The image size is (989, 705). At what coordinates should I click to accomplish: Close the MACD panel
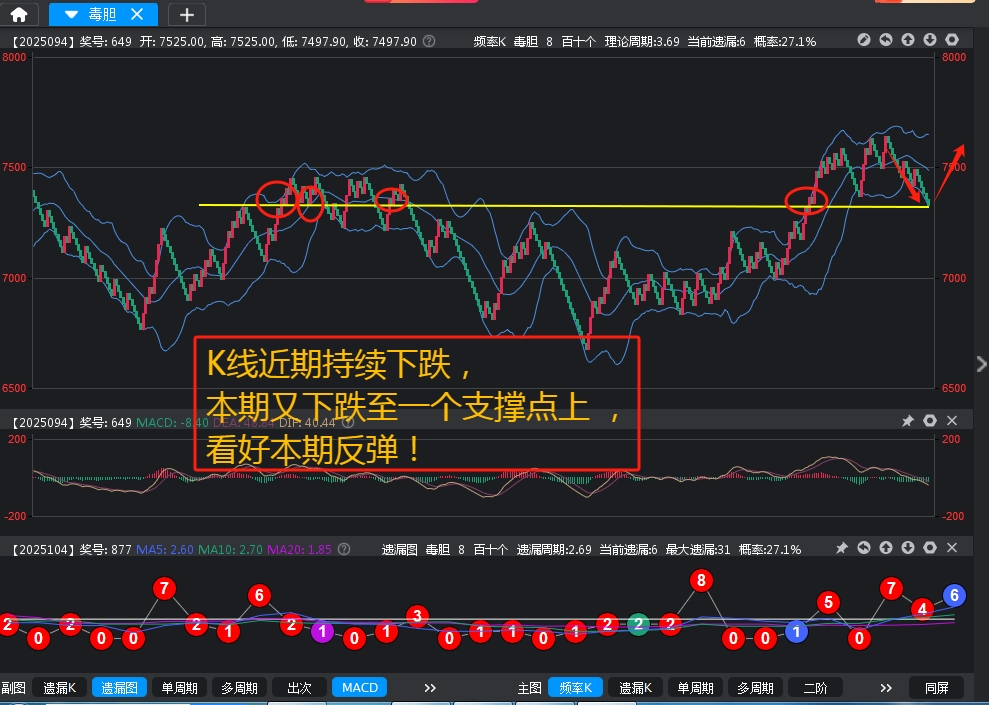(952, 421)
